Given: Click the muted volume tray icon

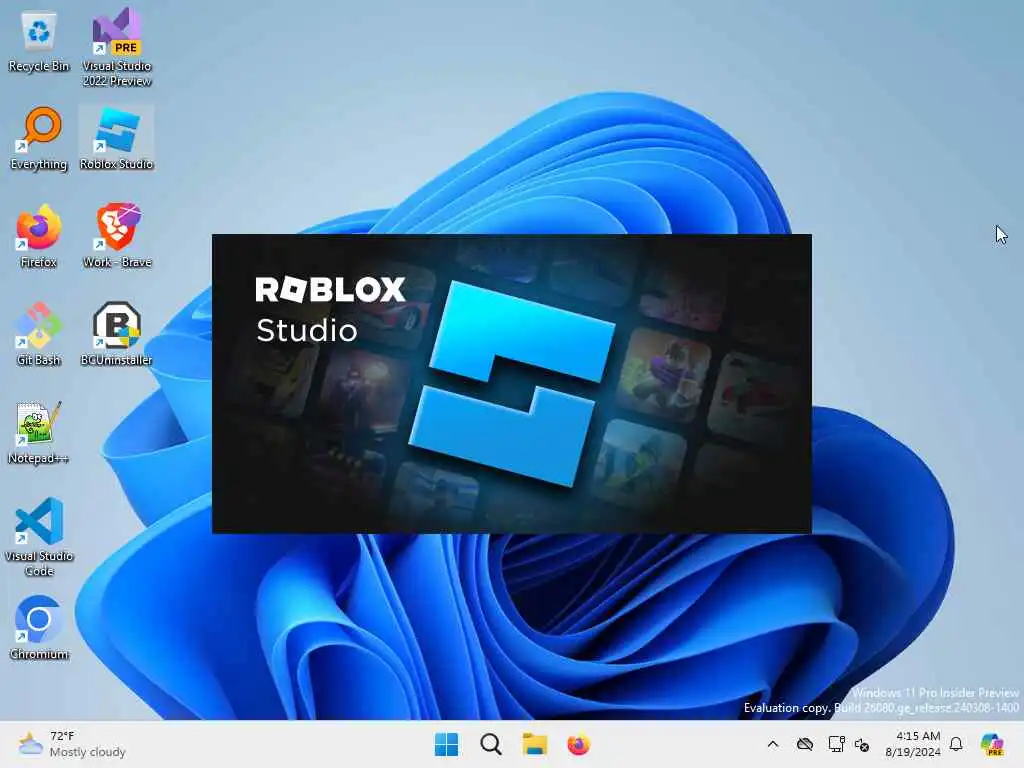Looking at the screenshot, I should 862,744.
